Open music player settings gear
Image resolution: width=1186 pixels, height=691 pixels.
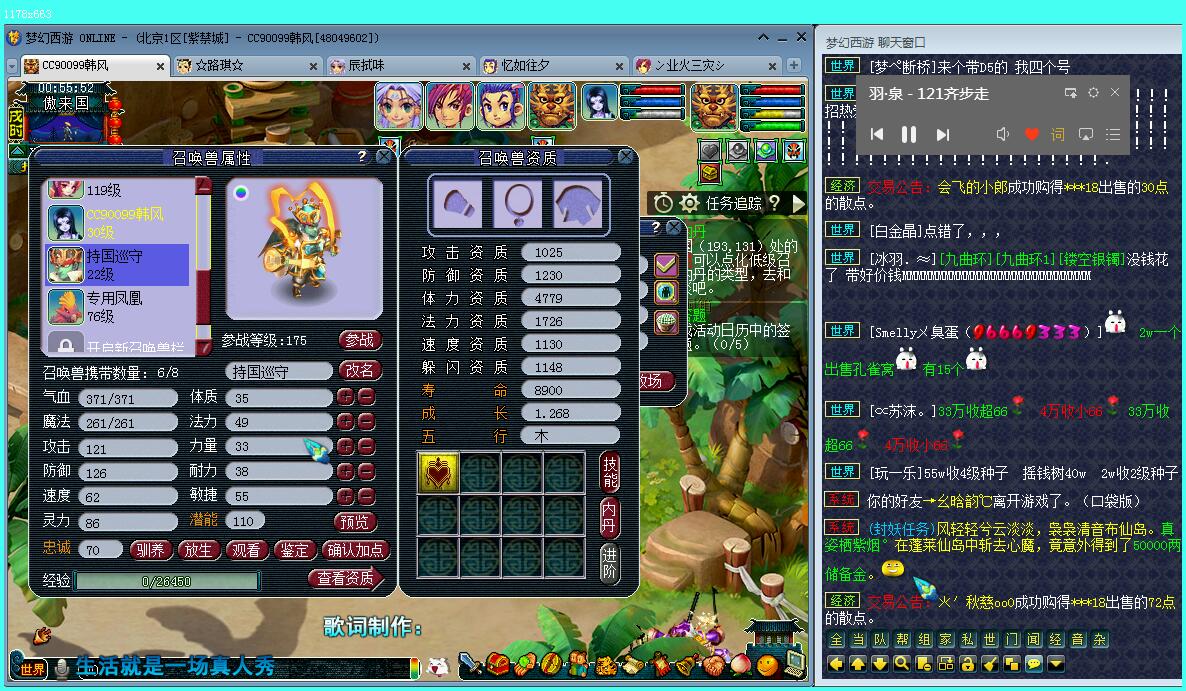click(x=1093, y=92)
